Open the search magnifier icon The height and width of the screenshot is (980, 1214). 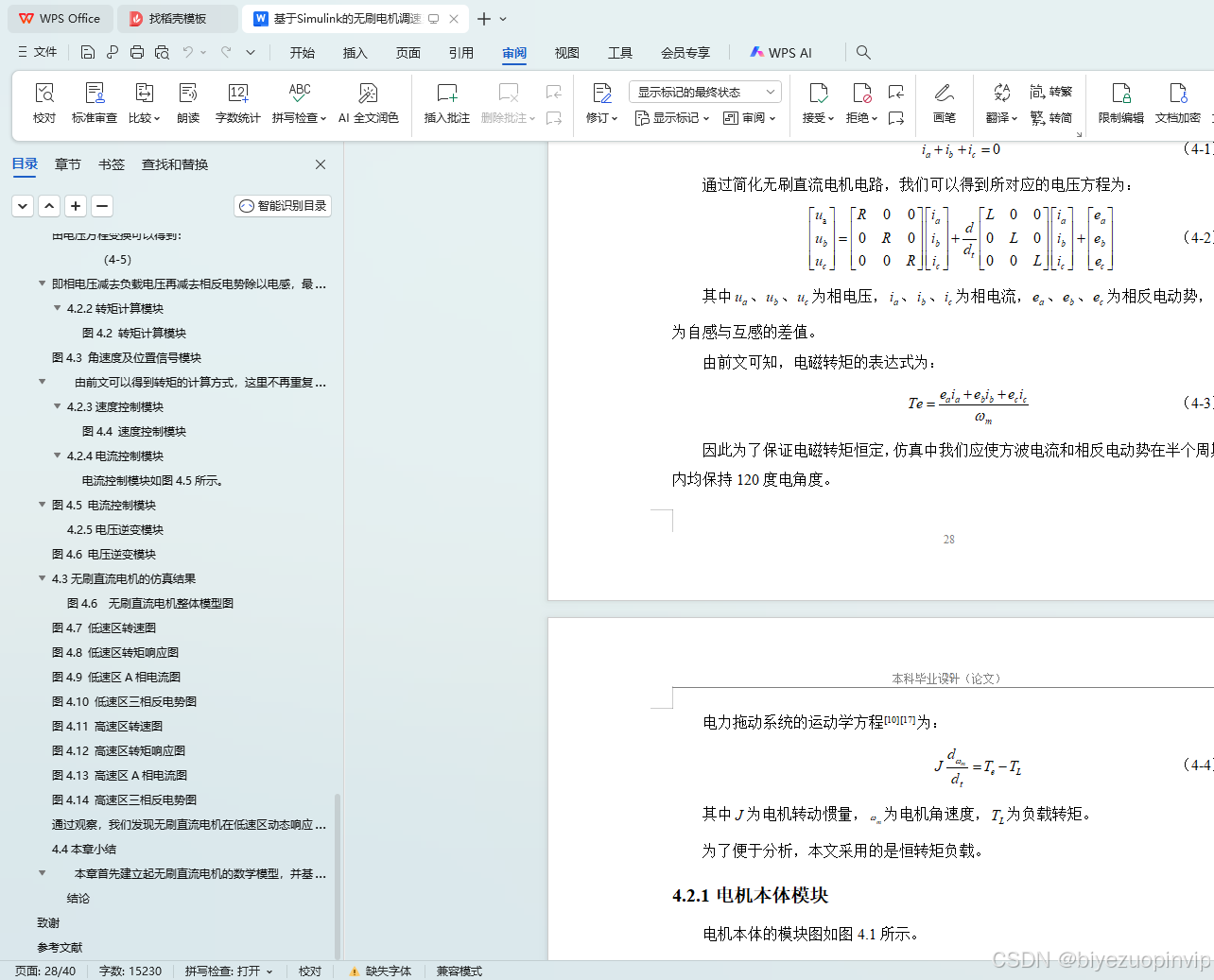[863, 52]
